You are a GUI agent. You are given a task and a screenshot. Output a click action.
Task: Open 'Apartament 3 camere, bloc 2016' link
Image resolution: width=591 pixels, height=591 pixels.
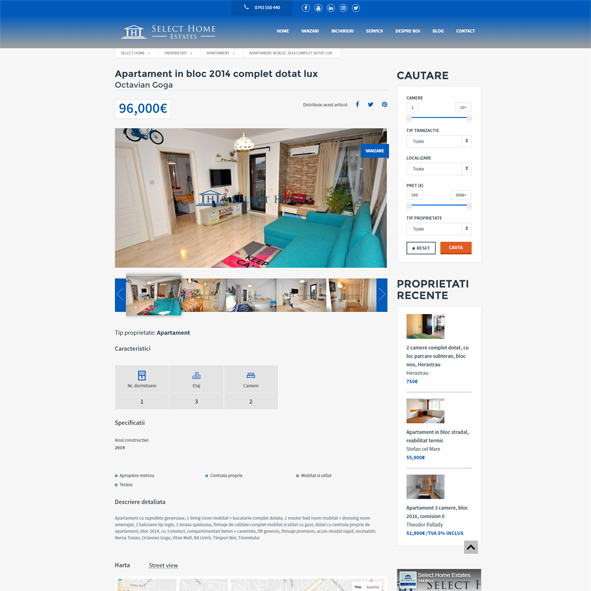(437, 512)
